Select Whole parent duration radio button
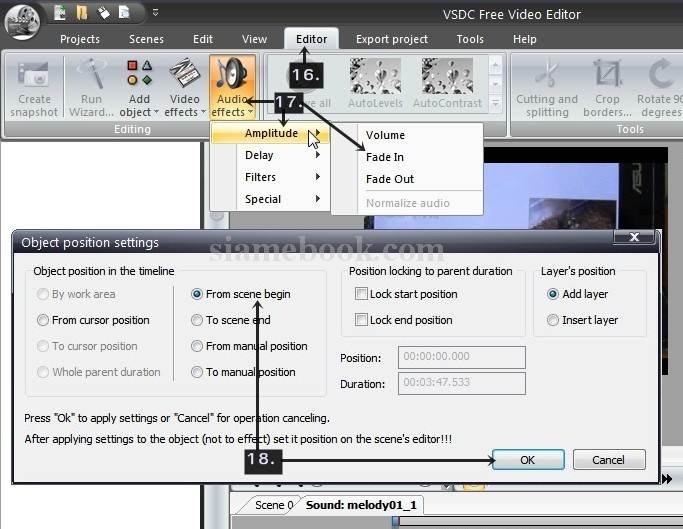Viewport: 683px width, 529px height. click(x=43, y=372)
